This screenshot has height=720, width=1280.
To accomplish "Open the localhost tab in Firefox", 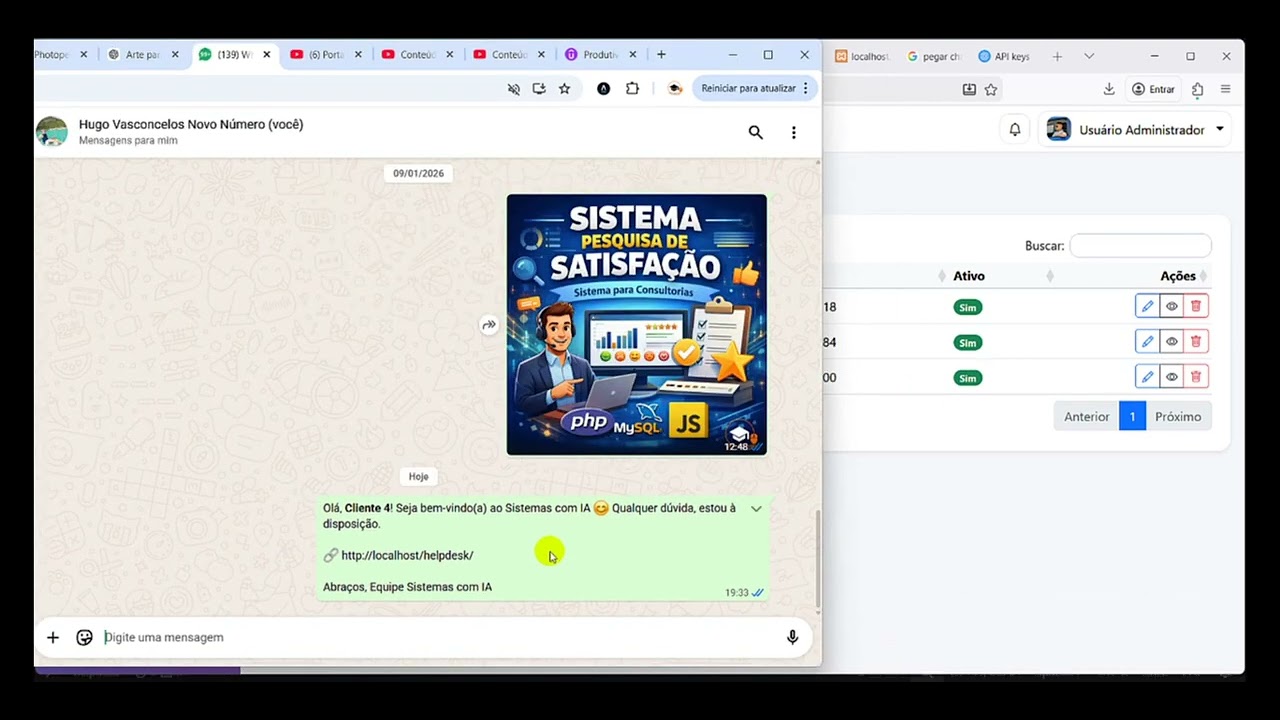I will [862, 56].
